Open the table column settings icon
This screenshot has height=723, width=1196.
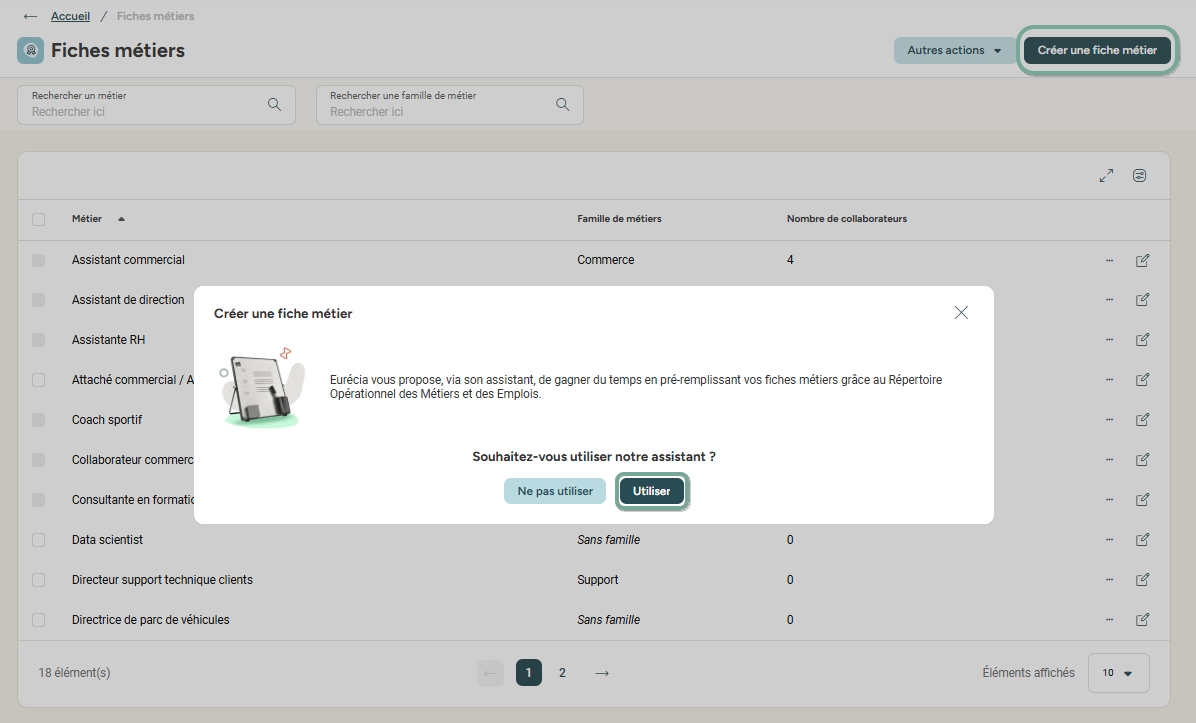tap(1140, 176)
